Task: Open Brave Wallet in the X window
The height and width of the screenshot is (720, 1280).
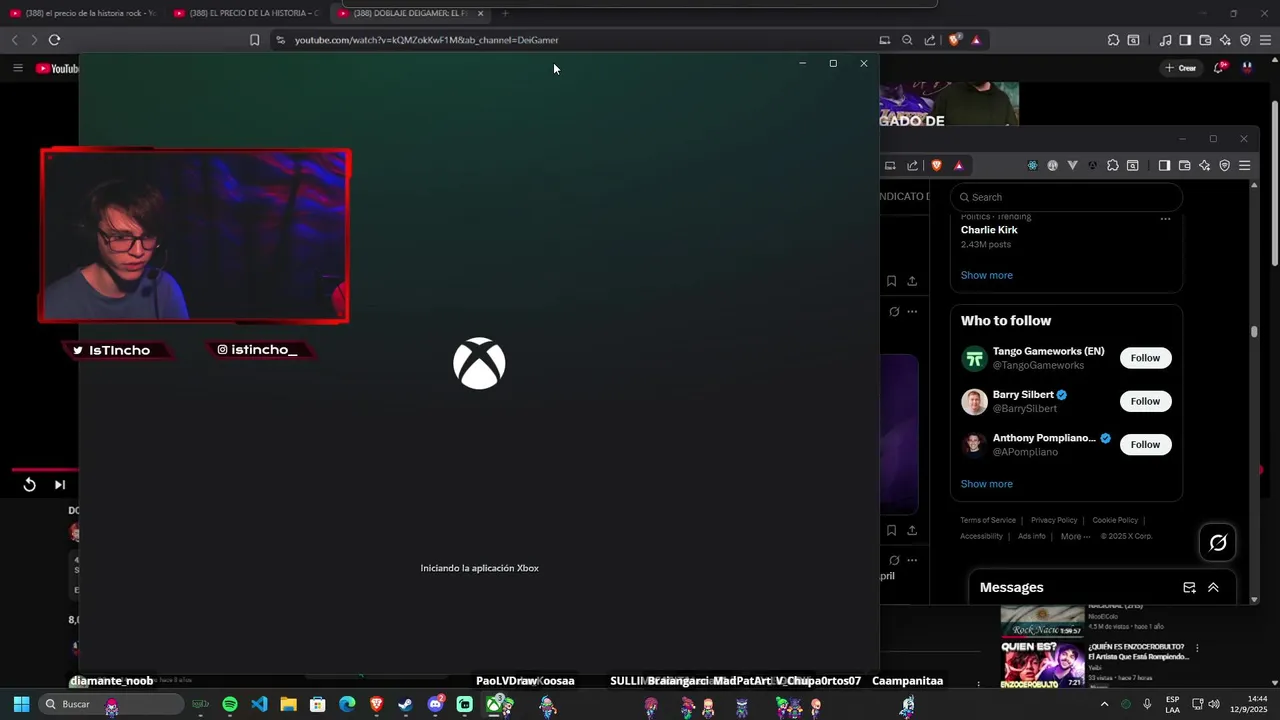Action: pyautogui.click(x=1184, y=165)
